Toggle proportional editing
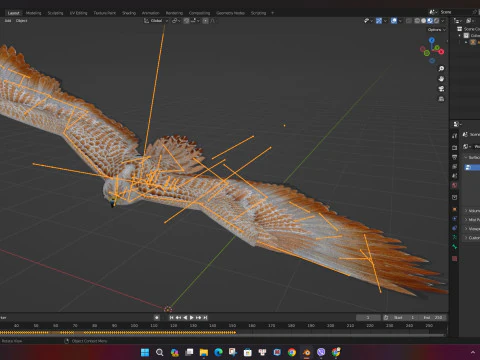Screen dimensions: 480x360 tap(206, 21)
